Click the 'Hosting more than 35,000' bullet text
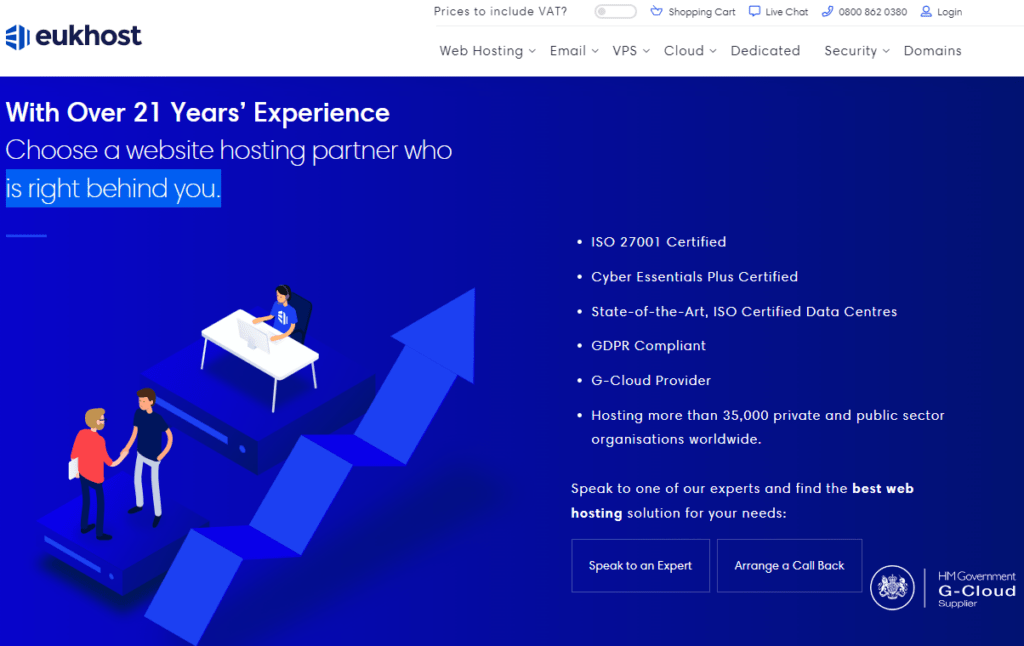Screen dimensions: 1024x646 click(767, 427)
